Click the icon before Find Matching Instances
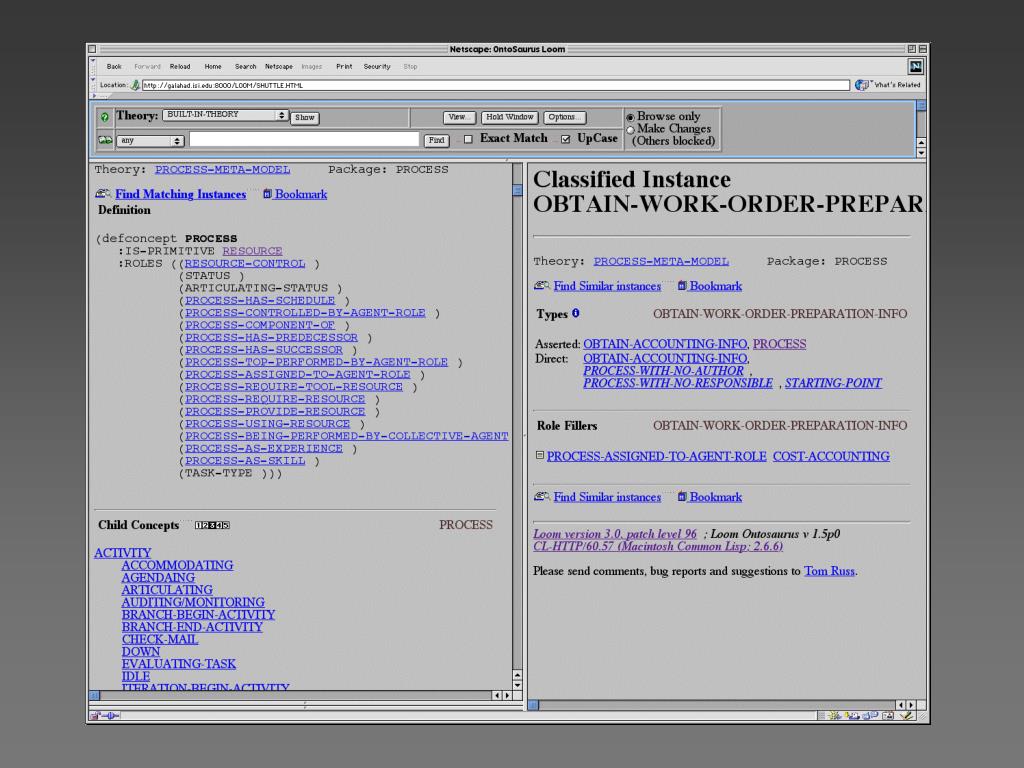 click(x=103, y=193)
